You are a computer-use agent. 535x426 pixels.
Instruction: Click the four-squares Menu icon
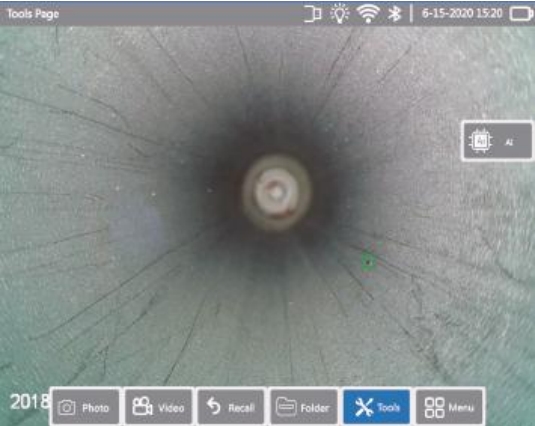click(434, 407)
